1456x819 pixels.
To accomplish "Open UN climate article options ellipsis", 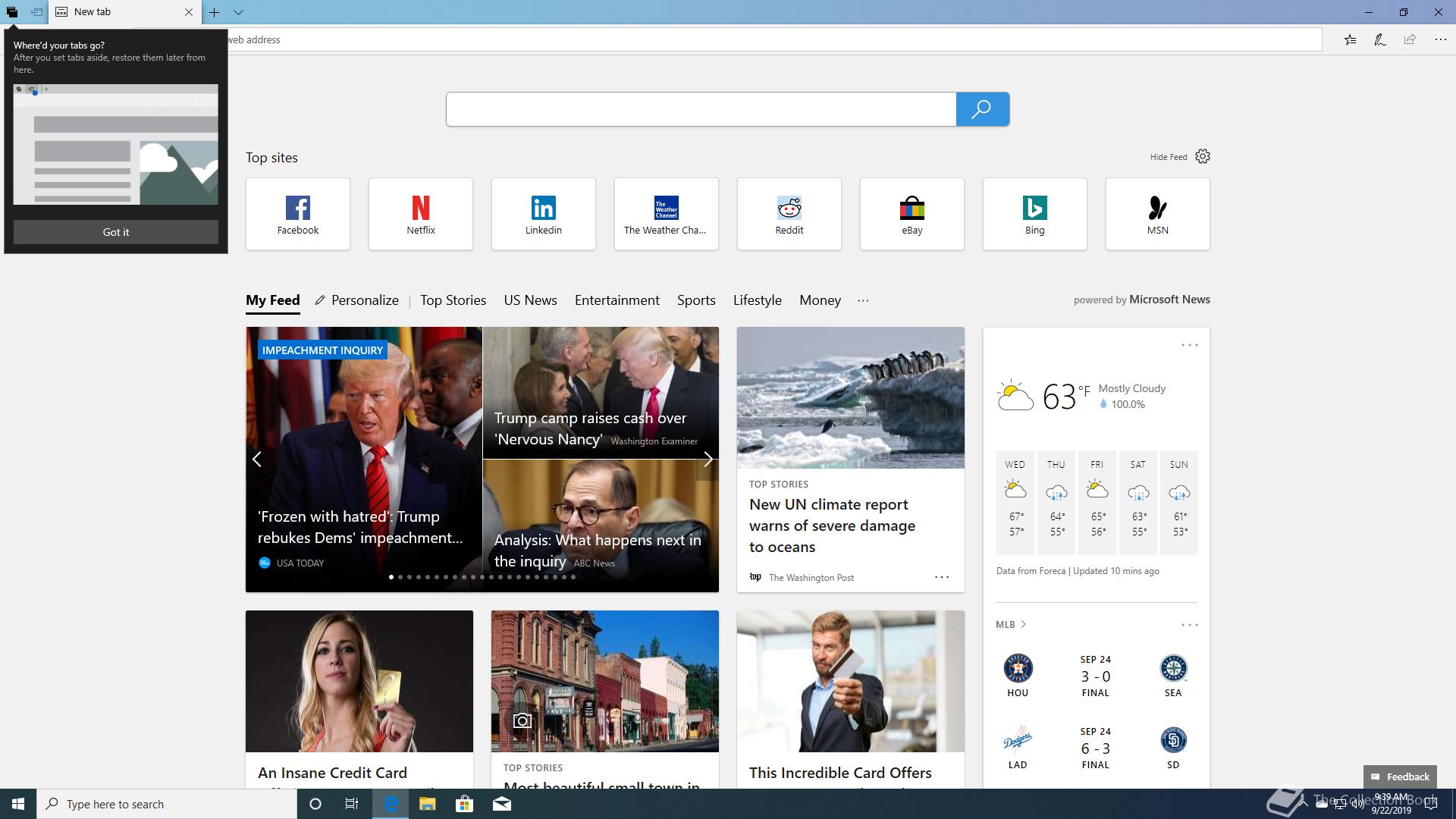I will [x=942, y=577].
